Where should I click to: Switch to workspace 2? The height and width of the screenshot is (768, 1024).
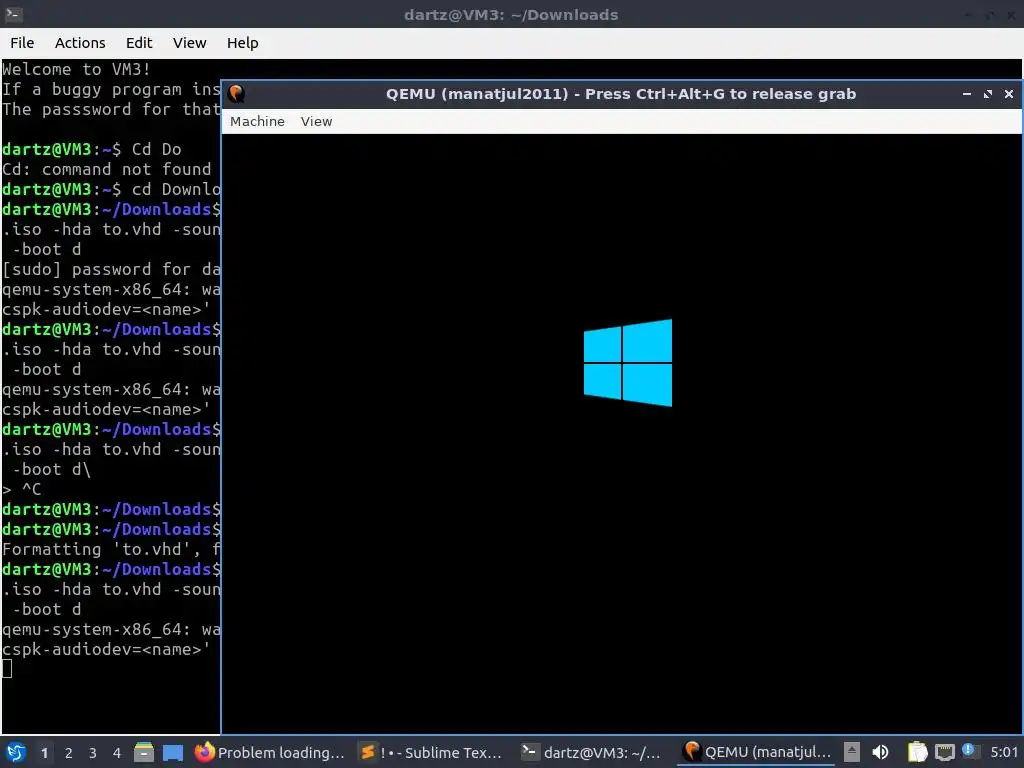(x=69, y=753)
